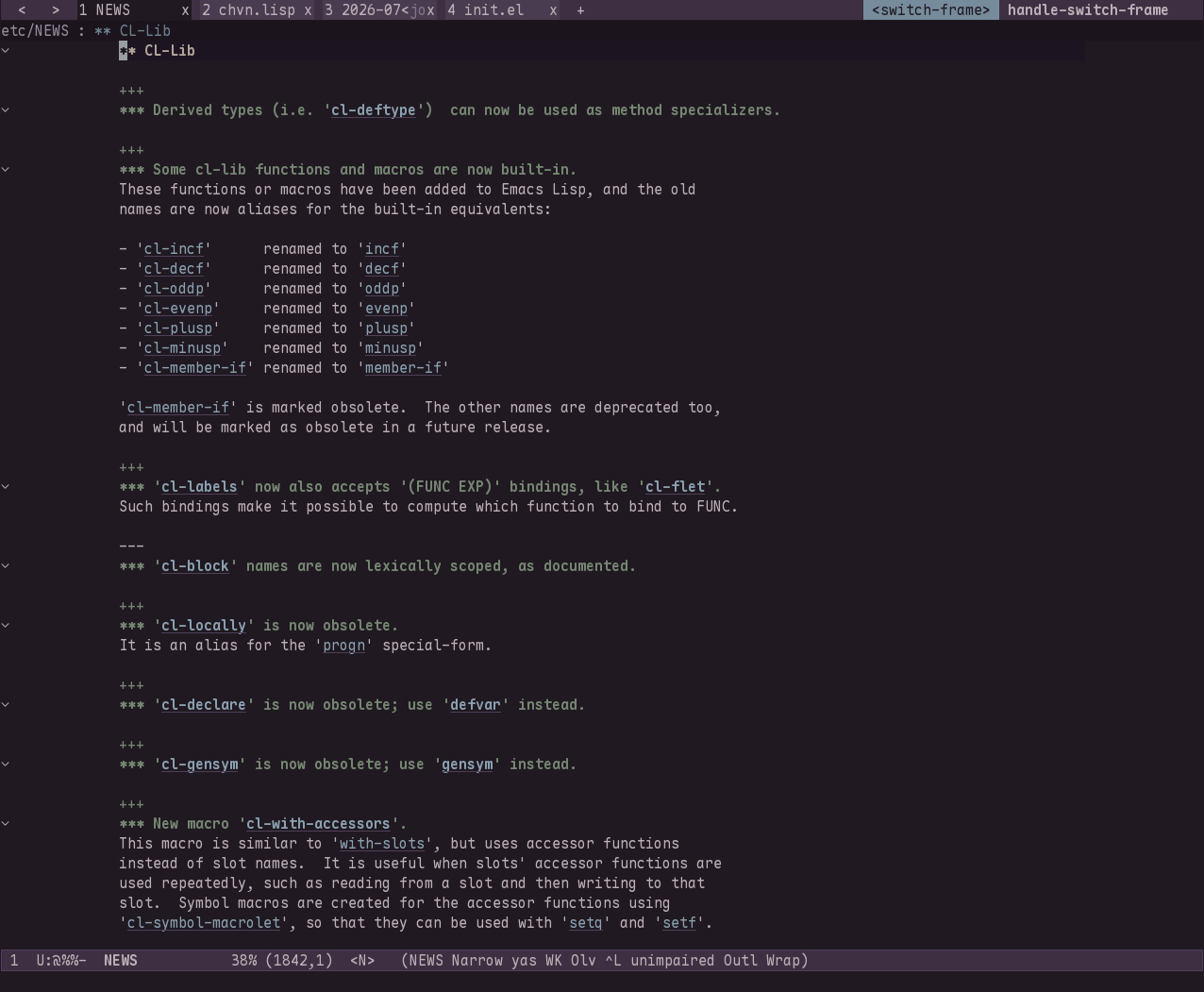The width and height of the screenshot is (1204, 992).
Task: Follow the cl-evenp link
Action: pos(178,309)
